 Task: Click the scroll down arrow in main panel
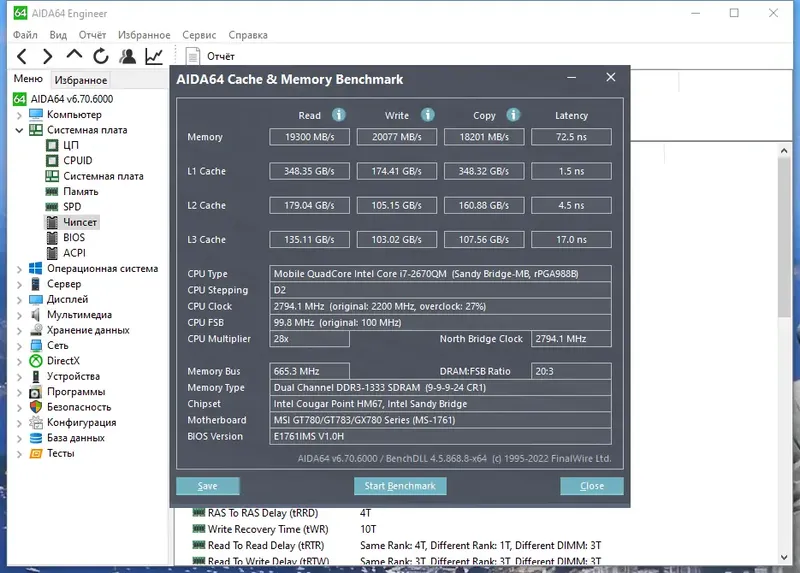(x=784, y=557)
